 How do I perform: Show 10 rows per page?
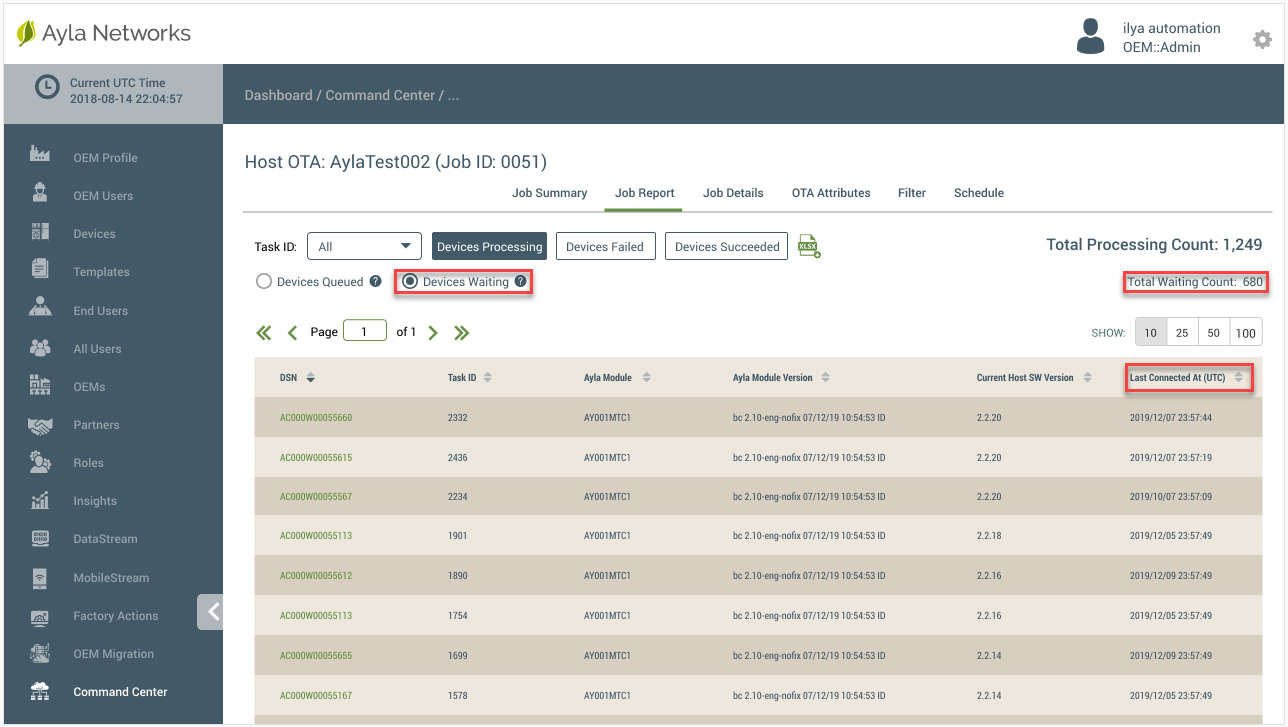click(x=1150, y=333)
